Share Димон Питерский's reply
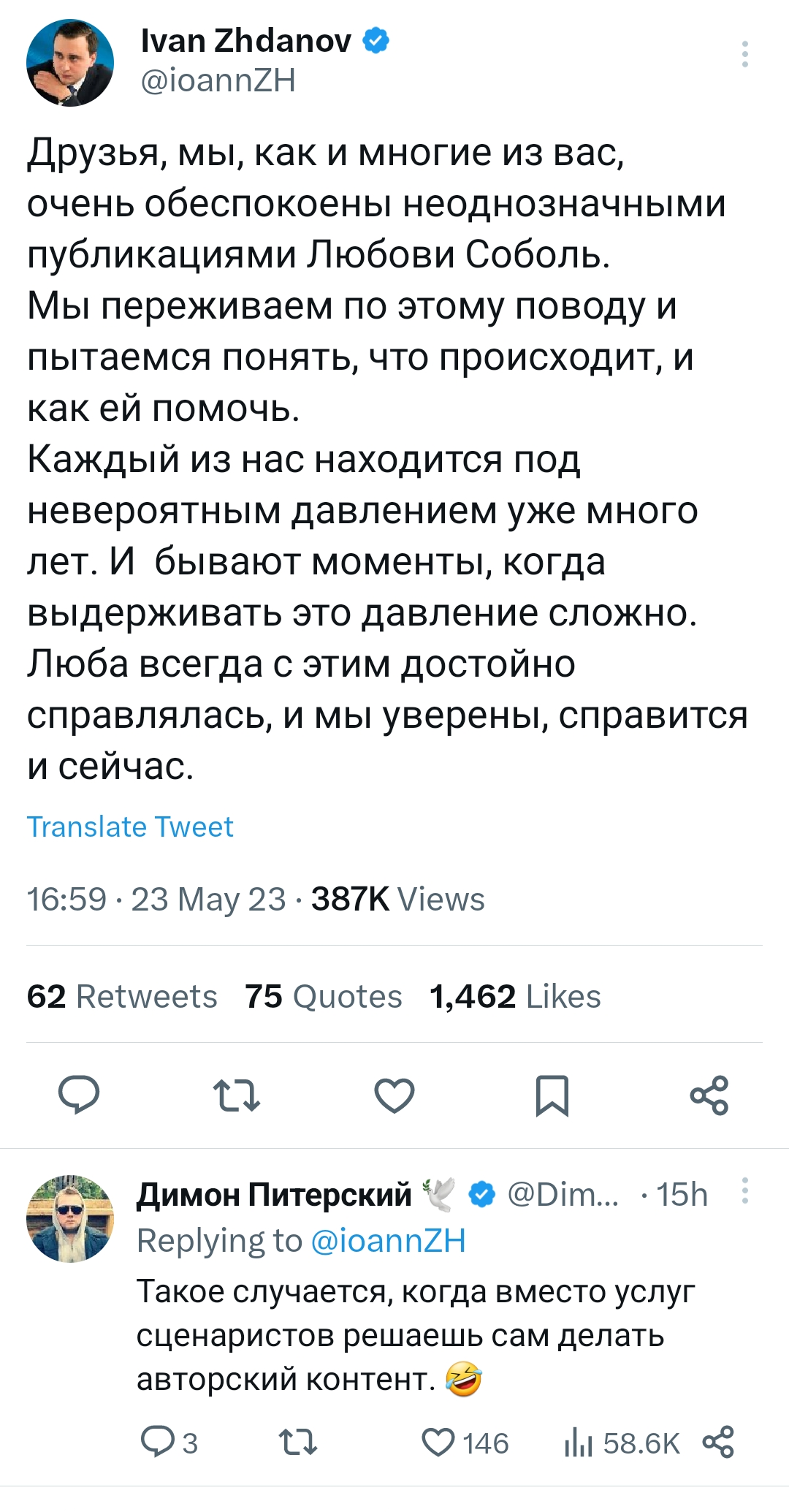The image size is (789, 1512). pos(717,1443)
